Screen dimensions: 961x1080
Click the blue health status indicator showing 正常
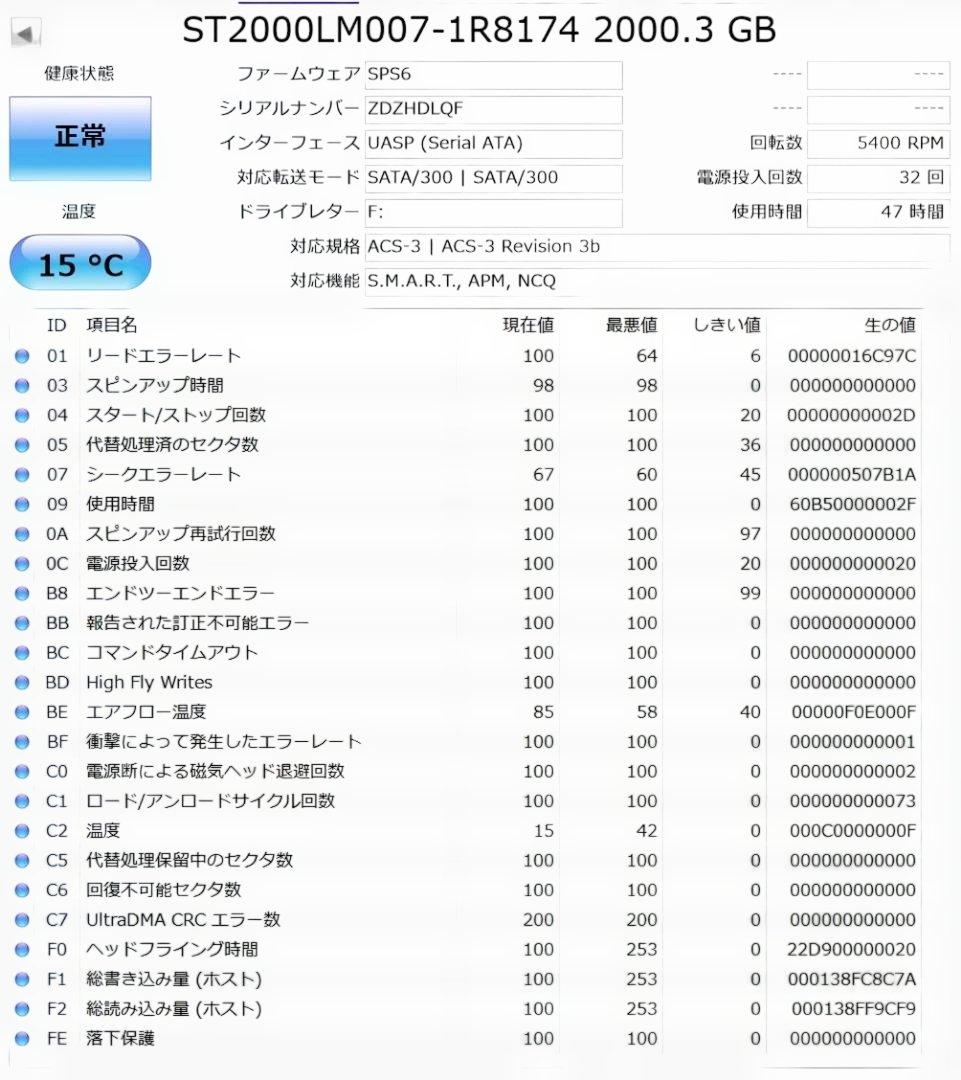point(79,138)
